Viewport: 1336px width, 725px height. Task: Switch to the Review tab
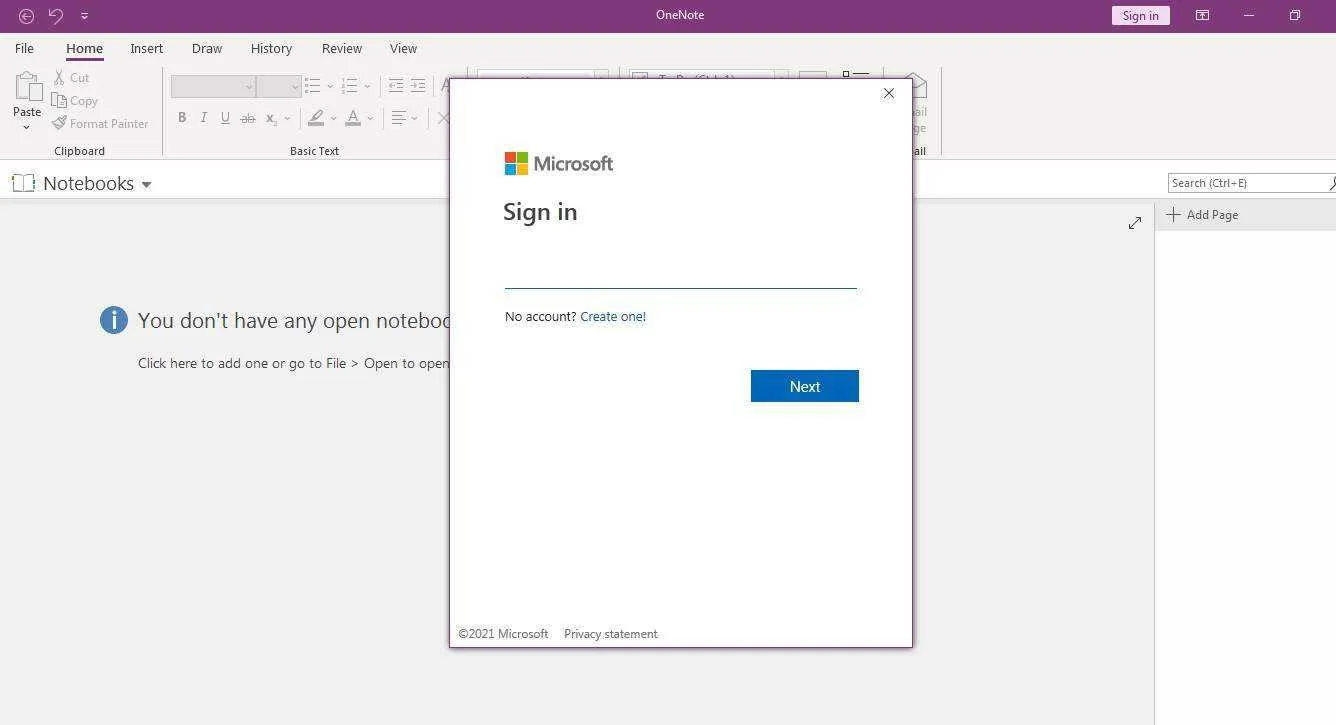pos(342,48)
